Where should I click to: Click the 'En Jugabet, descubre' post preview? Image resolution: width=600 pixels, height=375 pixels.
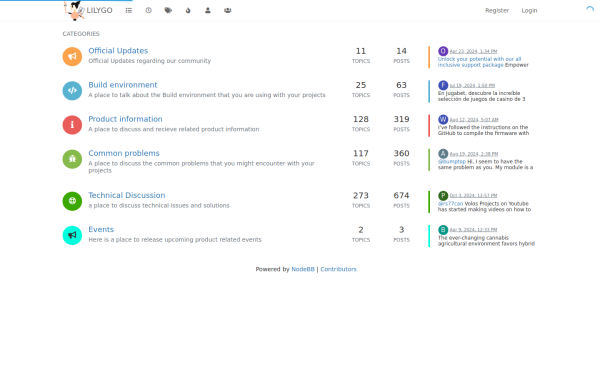481,96
